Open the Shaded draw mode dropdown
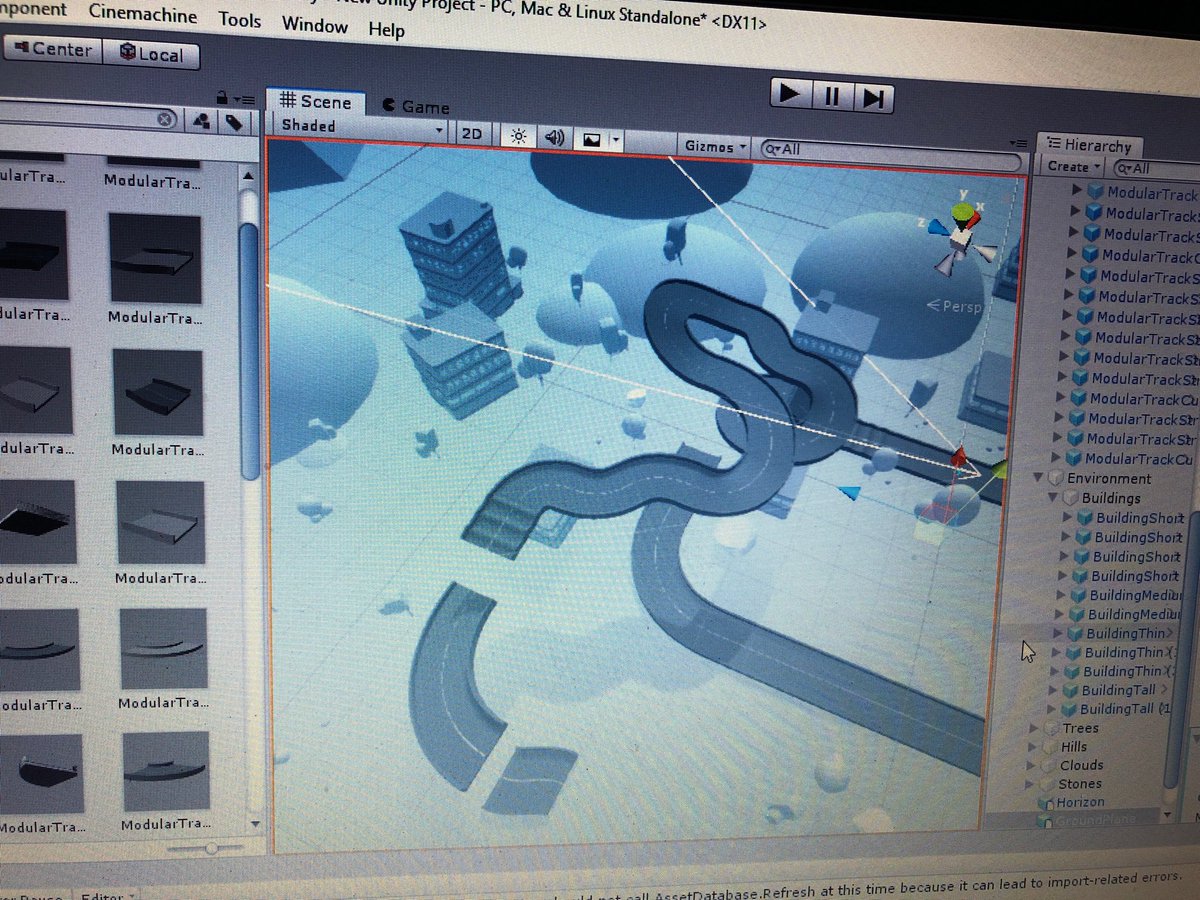This screenshot has width=1200, height=900. click(361, 127)
